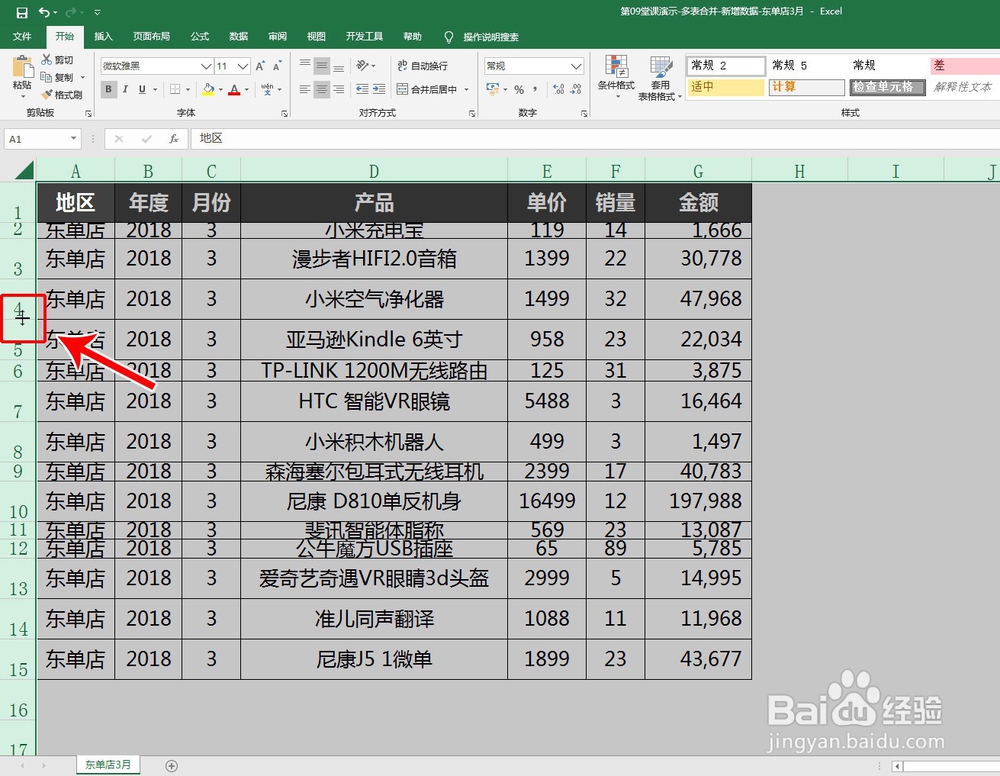The height and width of the screenshot is (776, 1000).
Task: Click the formula bar showing 地区
Action: [594, 138]
